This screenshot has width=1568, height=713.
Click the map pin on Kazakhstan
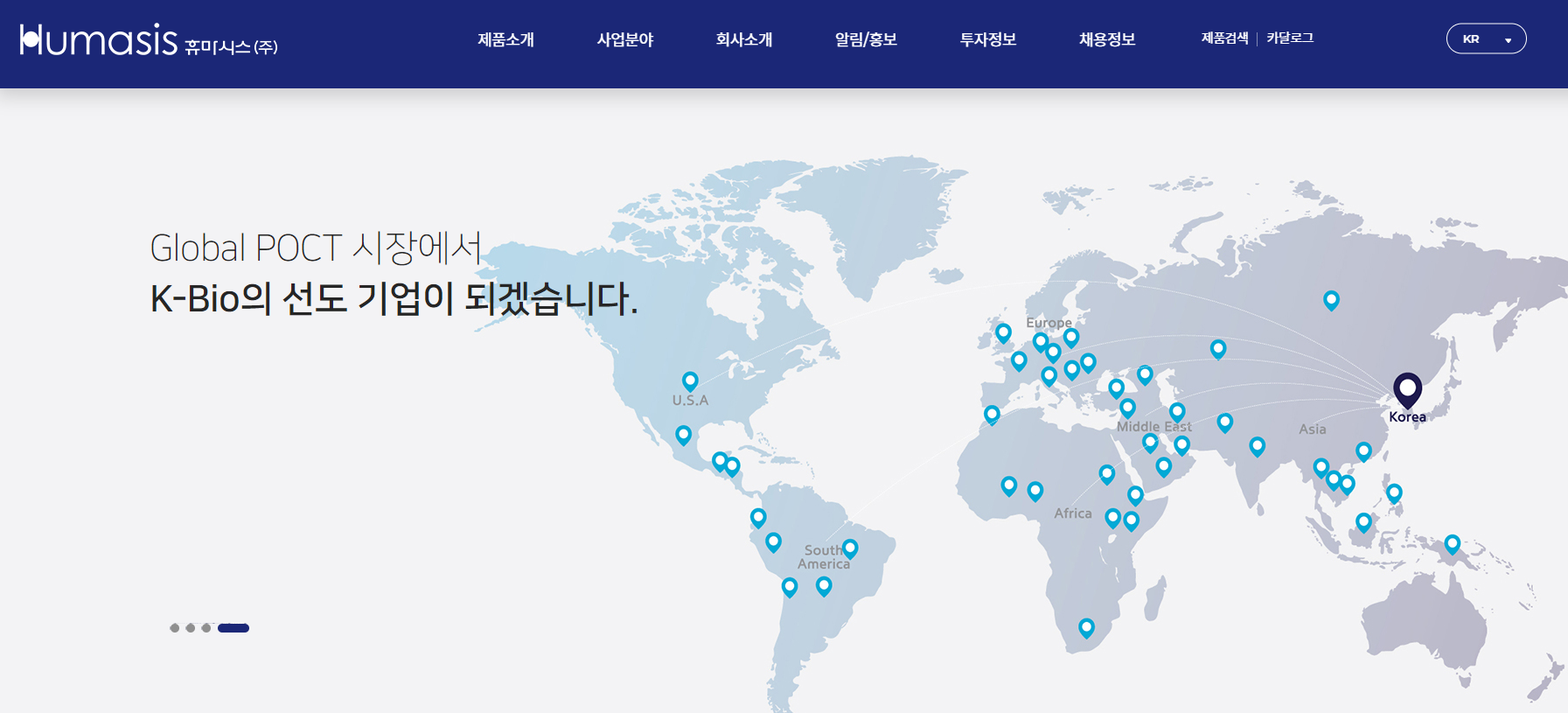(x=1218, y=349)
